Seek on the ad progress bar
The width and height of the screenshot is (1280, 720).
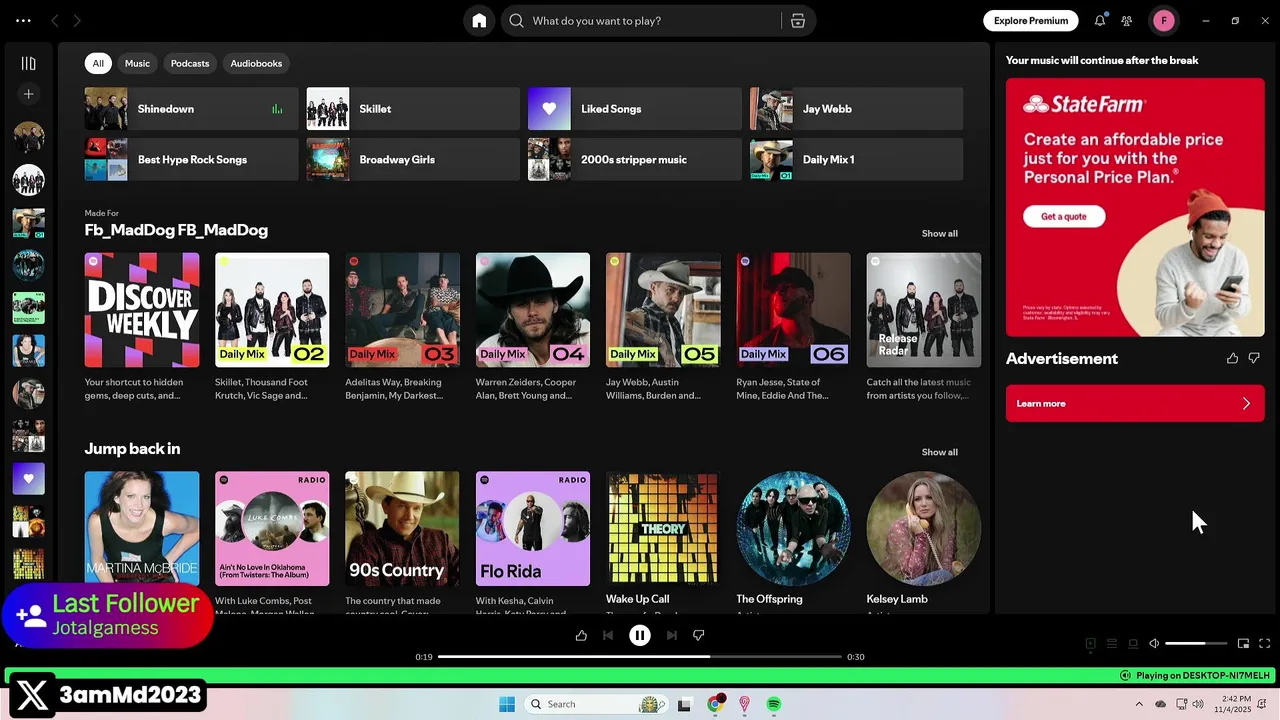click(x=640, y=657)
